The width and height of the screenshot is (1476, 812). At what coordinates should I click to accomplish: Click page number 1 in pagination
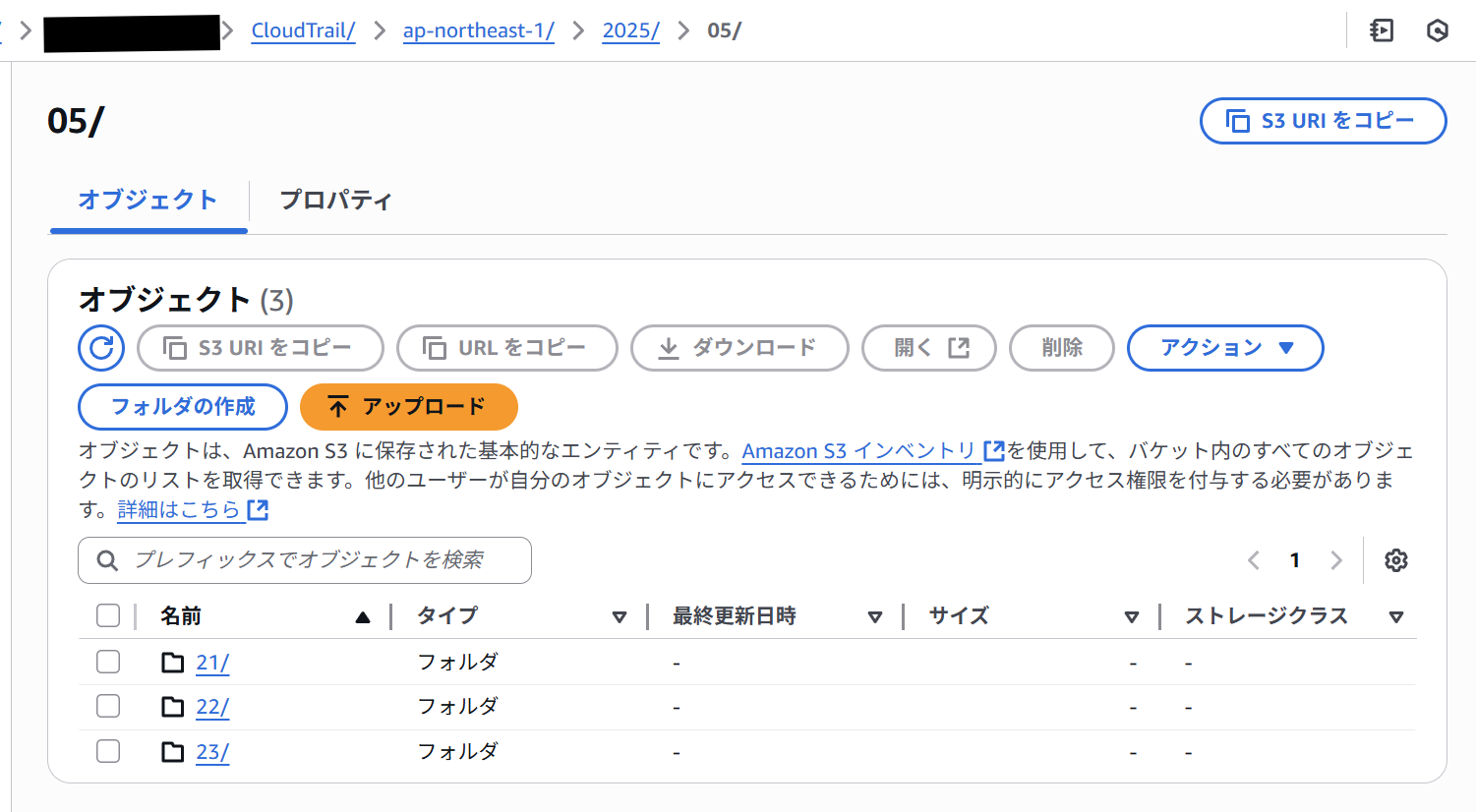tap(1295, 560)
